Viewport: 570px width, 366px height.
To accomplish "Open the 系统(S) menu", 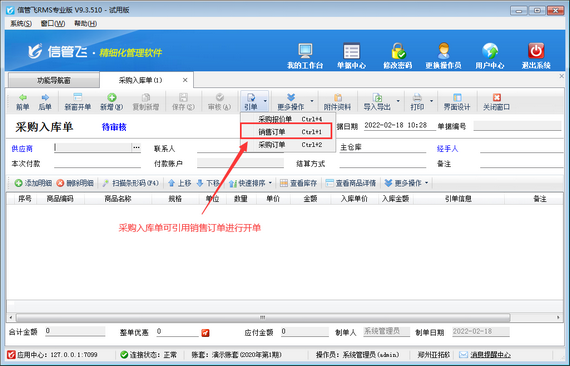I will pos(21,24).
